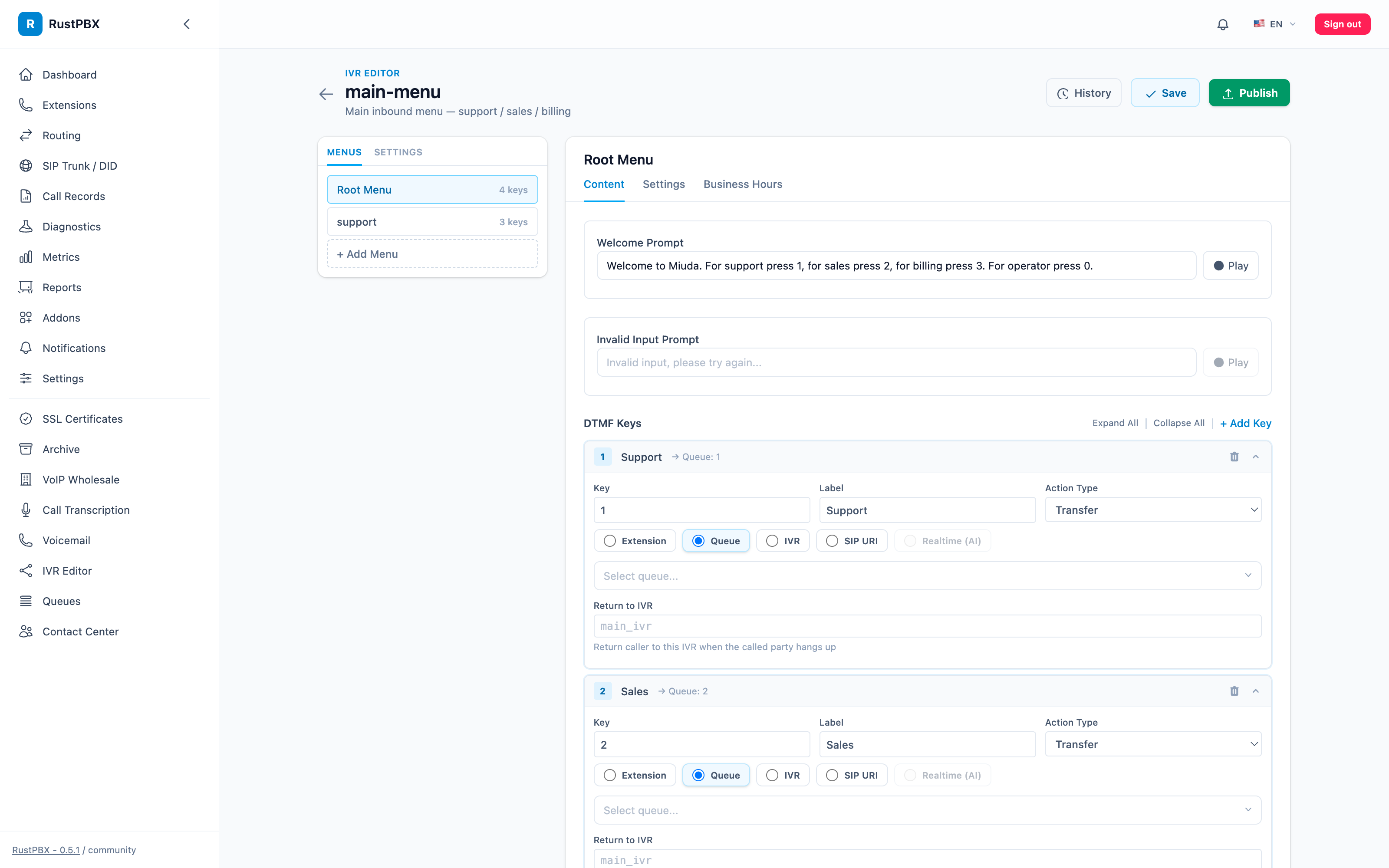This screenshot has height=868, width=1389.
Task: Open Queues in the sidebar
Action: pyautogui.click(x=110, y=601)
